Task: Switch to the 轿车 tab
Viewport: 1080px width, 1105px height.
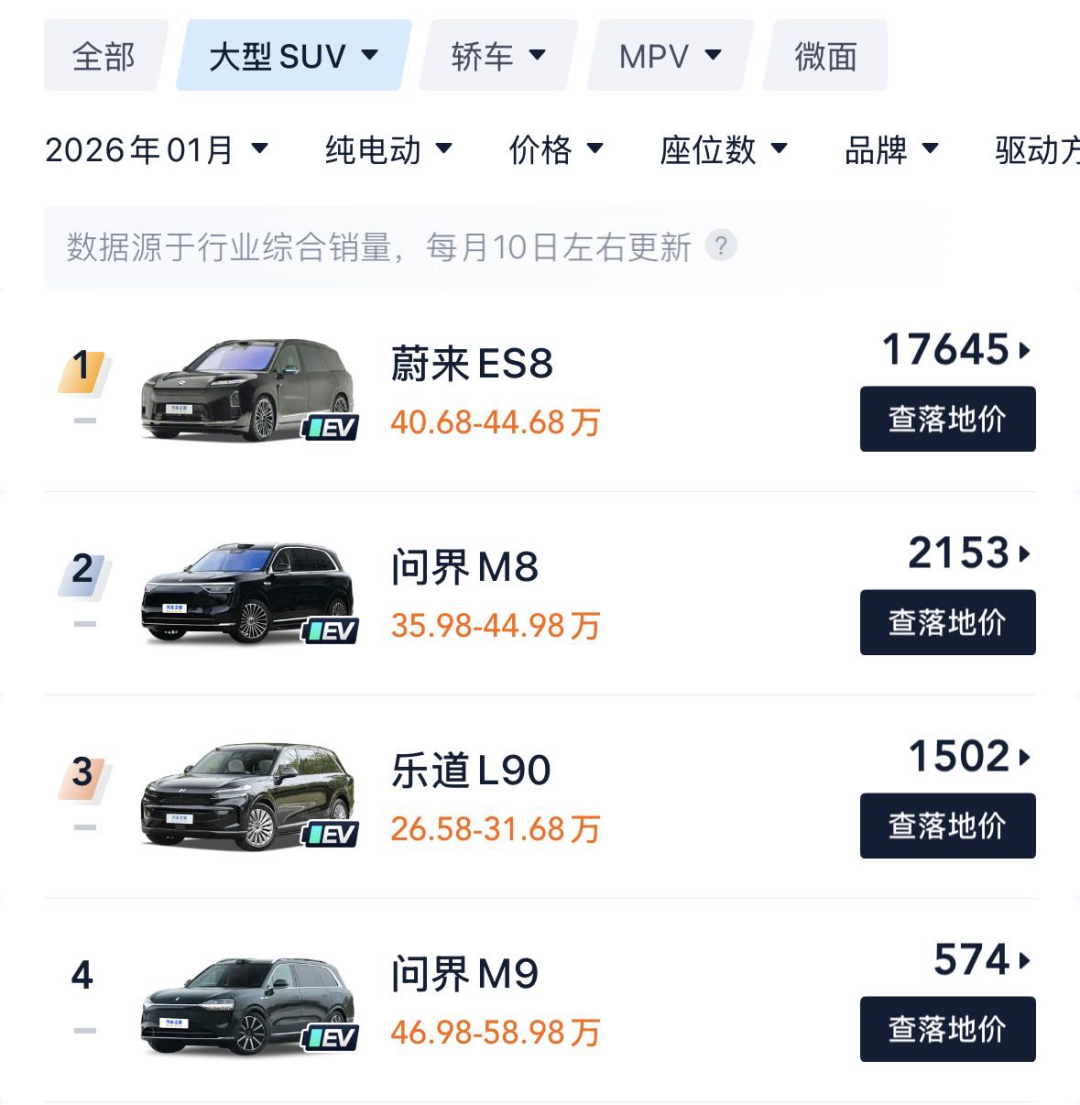Action: (498, 56)
